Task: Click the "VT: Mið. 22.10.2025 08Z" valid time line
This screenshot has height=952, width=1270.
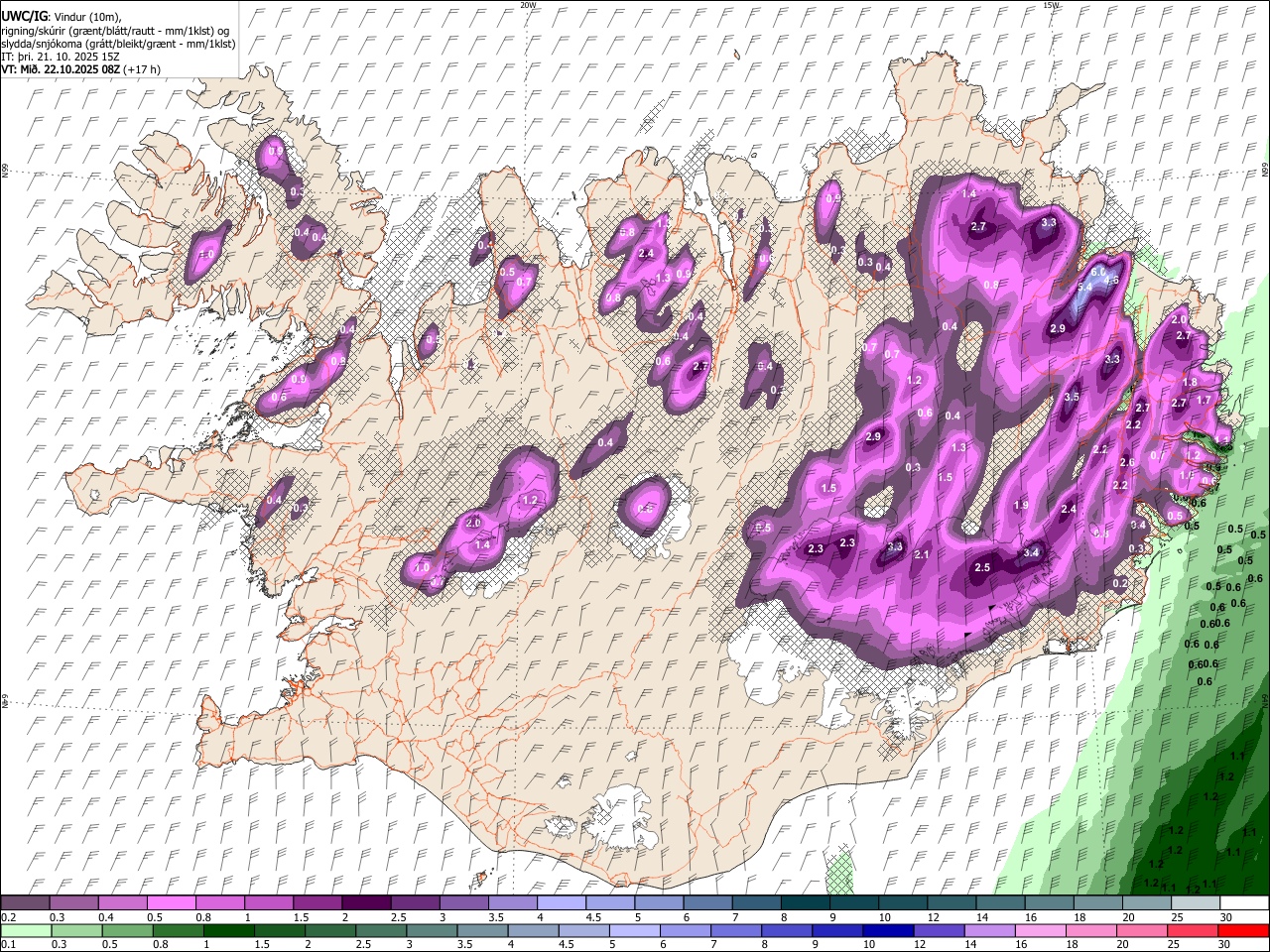Action: (62, 69)
